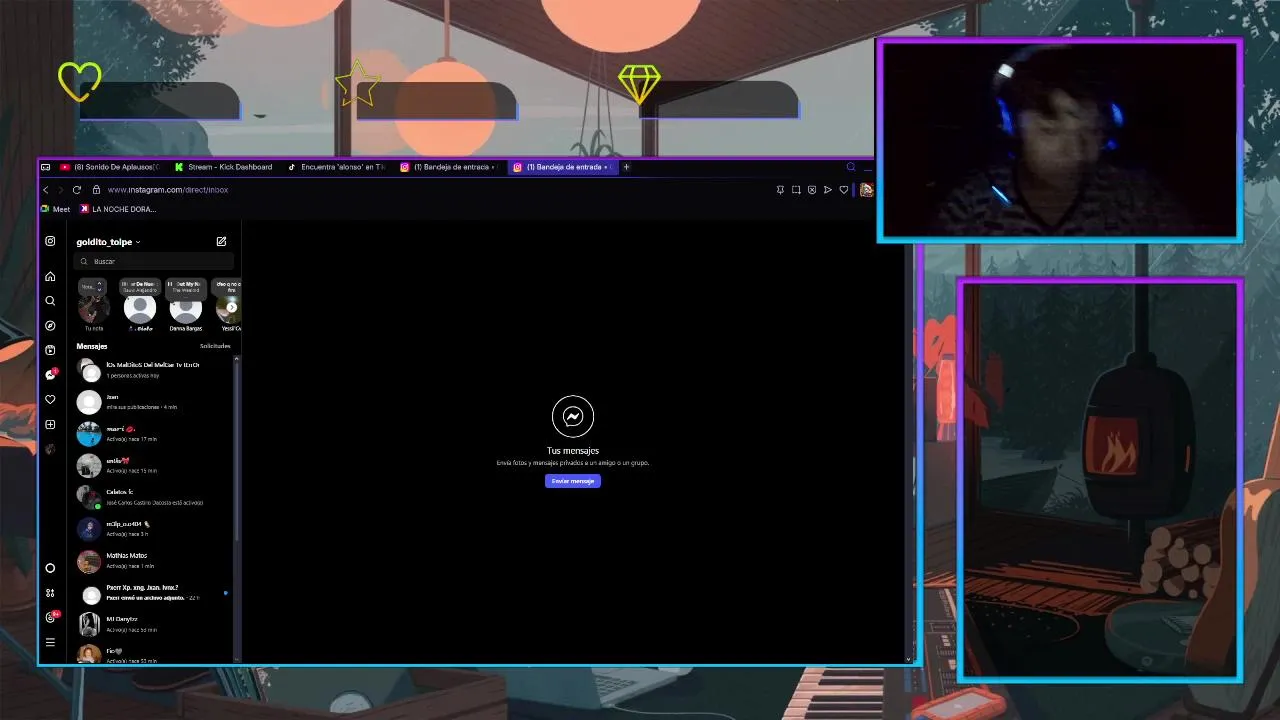Click the instagram.com address bar URL
This screenshot has width=1280, height=720.
[x=167, y=190]
